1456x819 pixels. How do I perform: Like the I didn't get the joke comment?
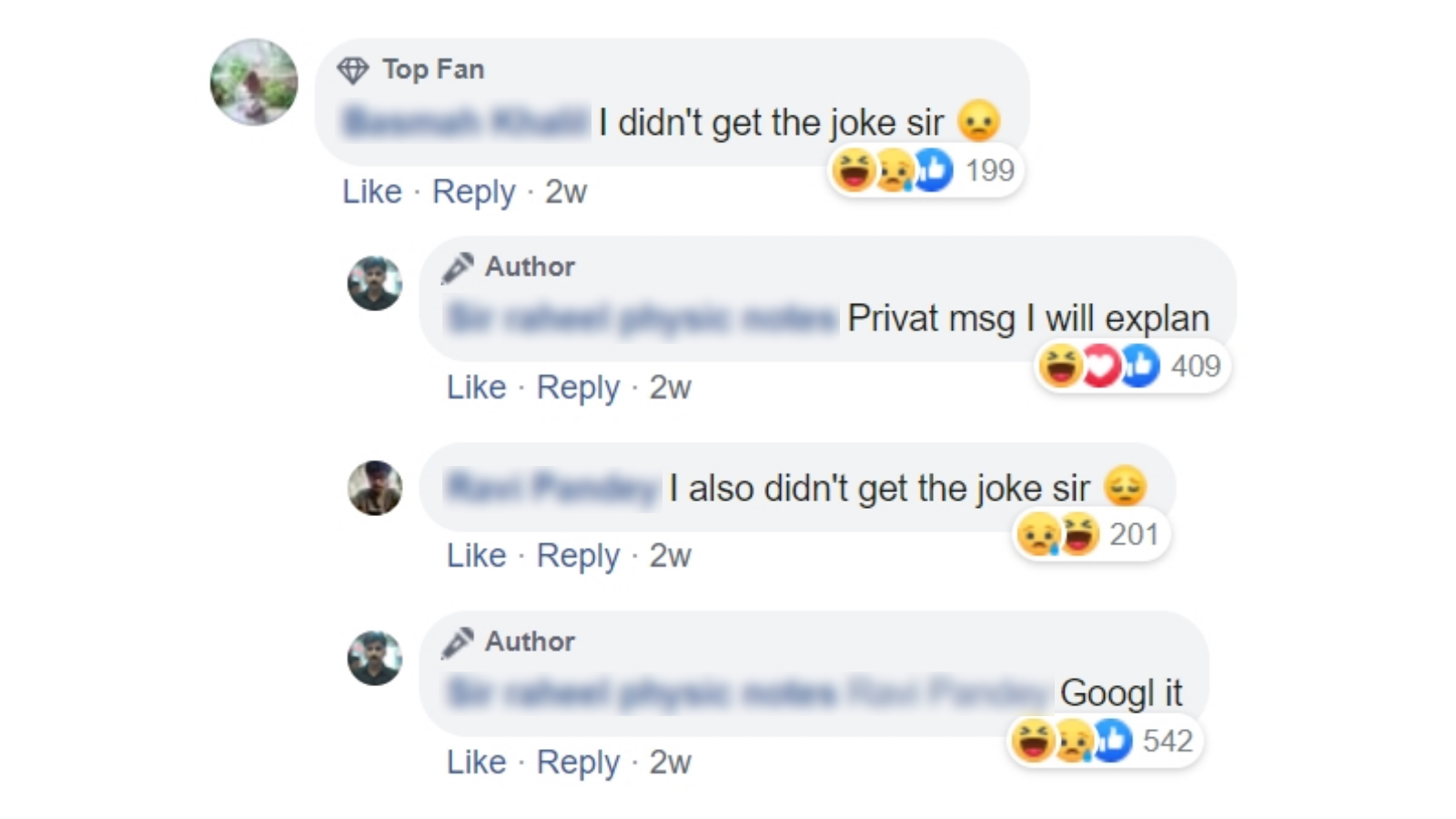pyautogui.click(x=371, y=192)
